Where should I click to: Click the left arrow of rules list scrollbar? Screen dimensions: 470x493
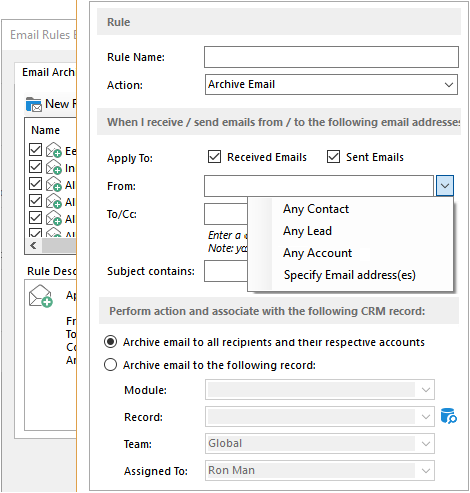click(33, 246)
